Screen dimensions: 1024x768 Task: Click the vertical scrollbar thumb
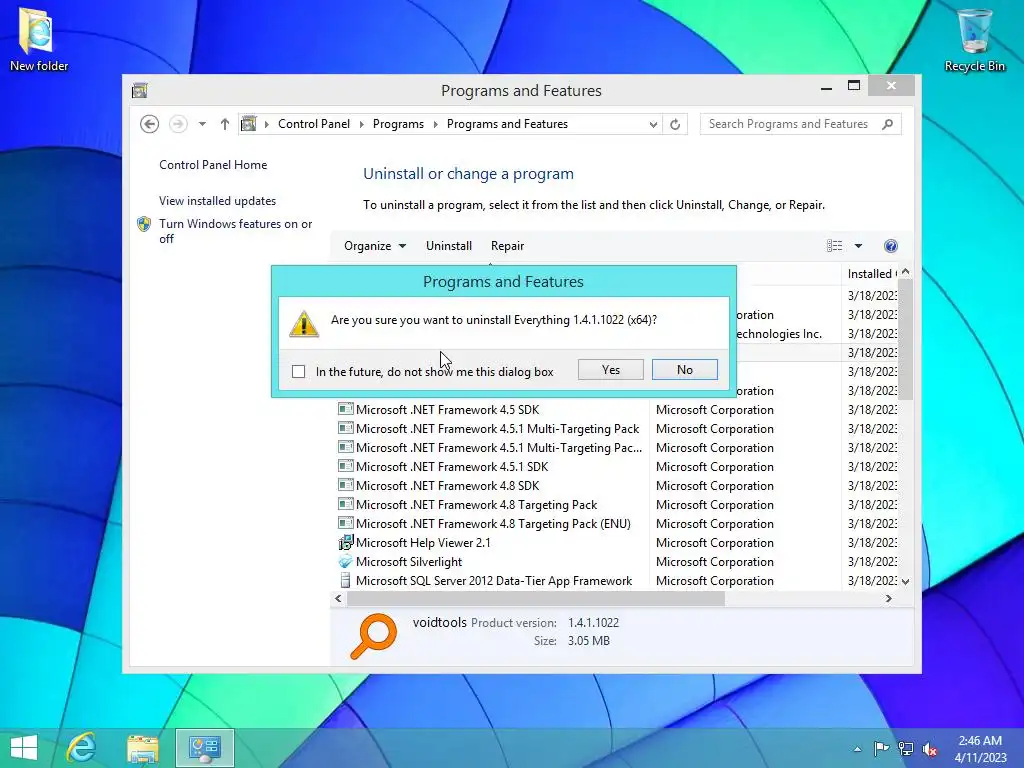tap(905, 339)
